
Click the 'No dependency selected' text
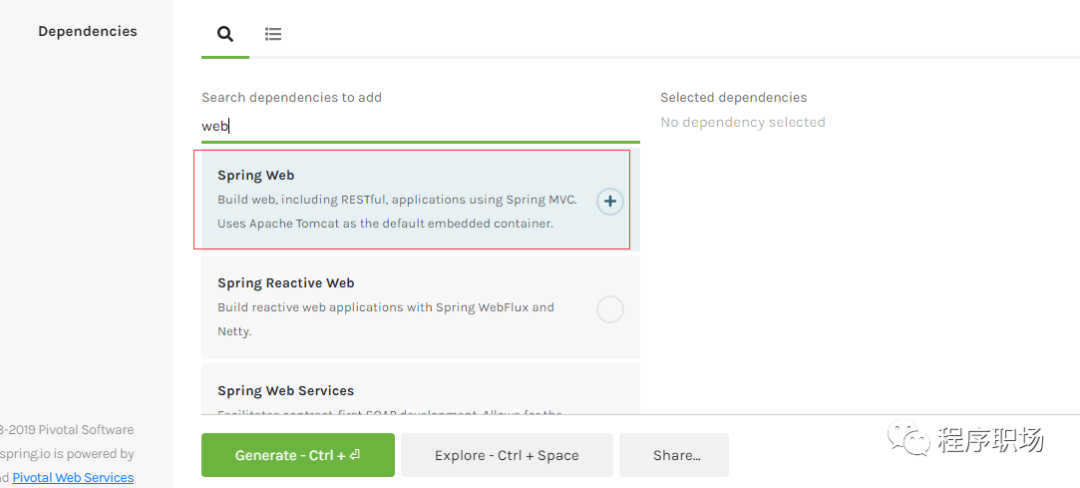742,122
